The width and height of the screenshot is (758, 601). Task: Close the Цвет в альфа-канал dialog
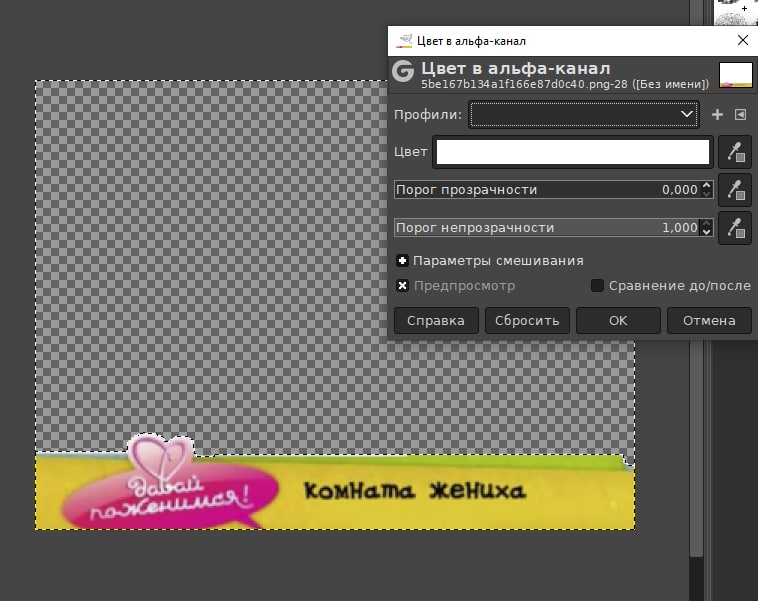point(743,40)
